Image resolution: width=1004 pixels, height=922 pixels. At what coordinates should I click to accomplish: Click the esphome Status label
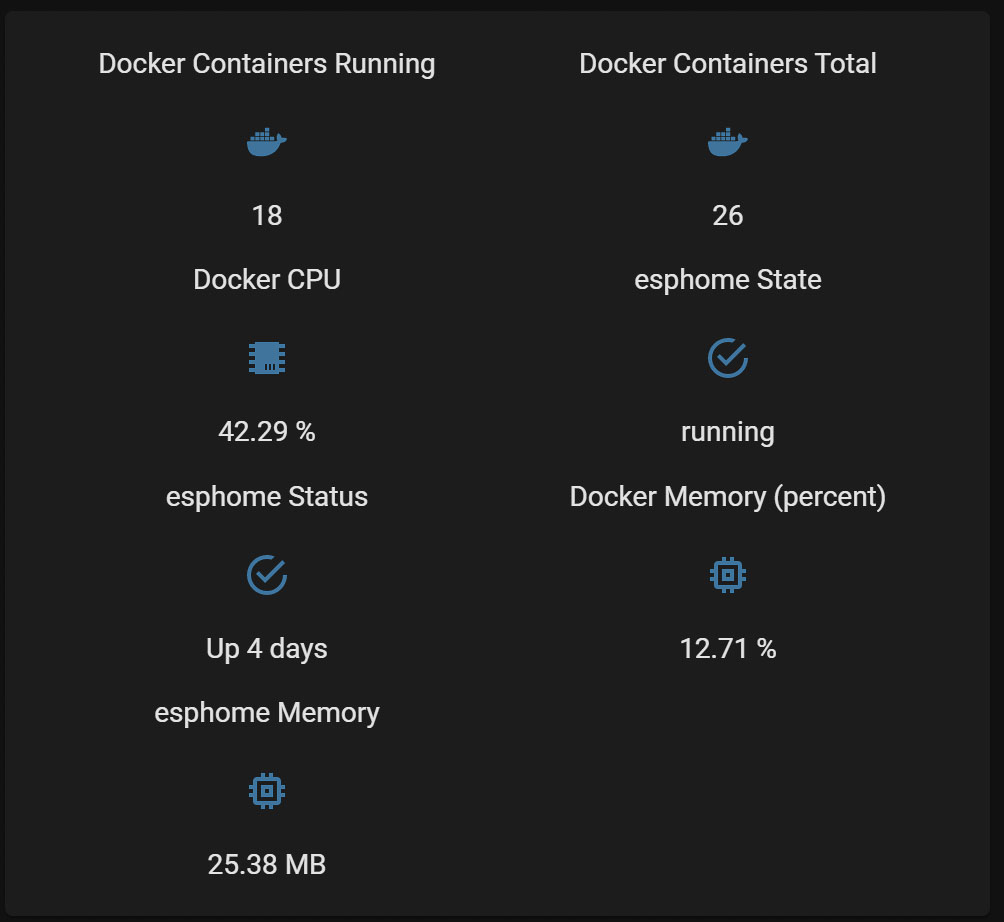point(267,497)
